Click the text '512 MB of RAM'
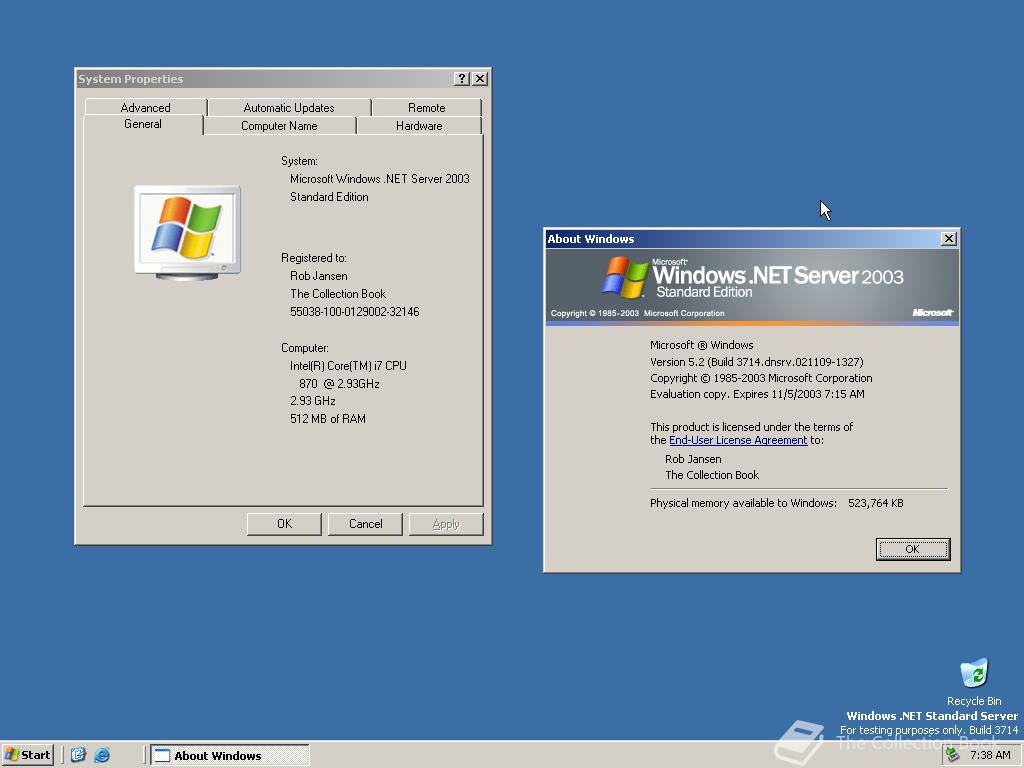 (328, 419)
